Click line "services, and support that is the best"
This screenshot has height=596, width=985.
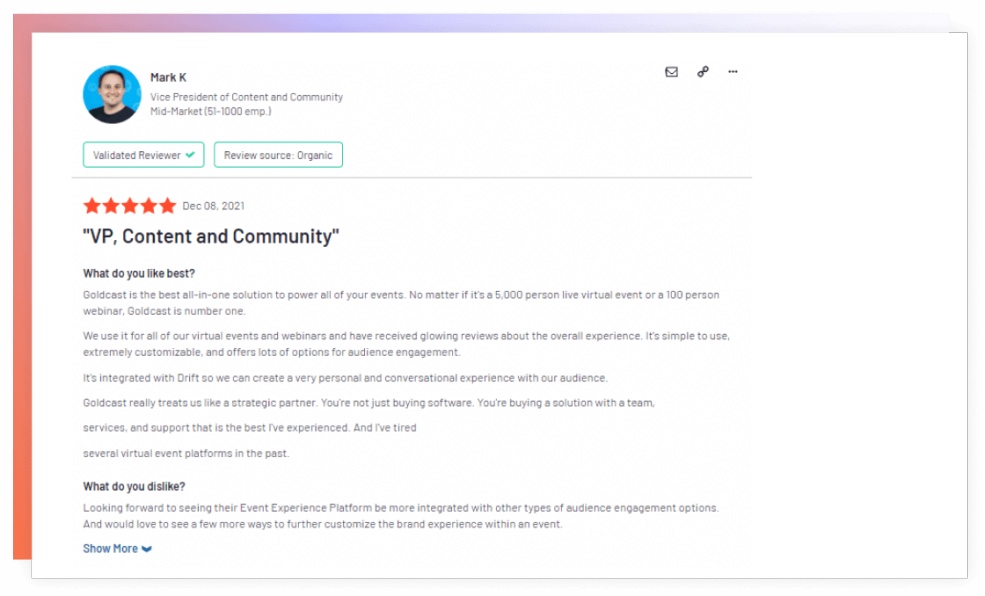(x=249, y=427)
